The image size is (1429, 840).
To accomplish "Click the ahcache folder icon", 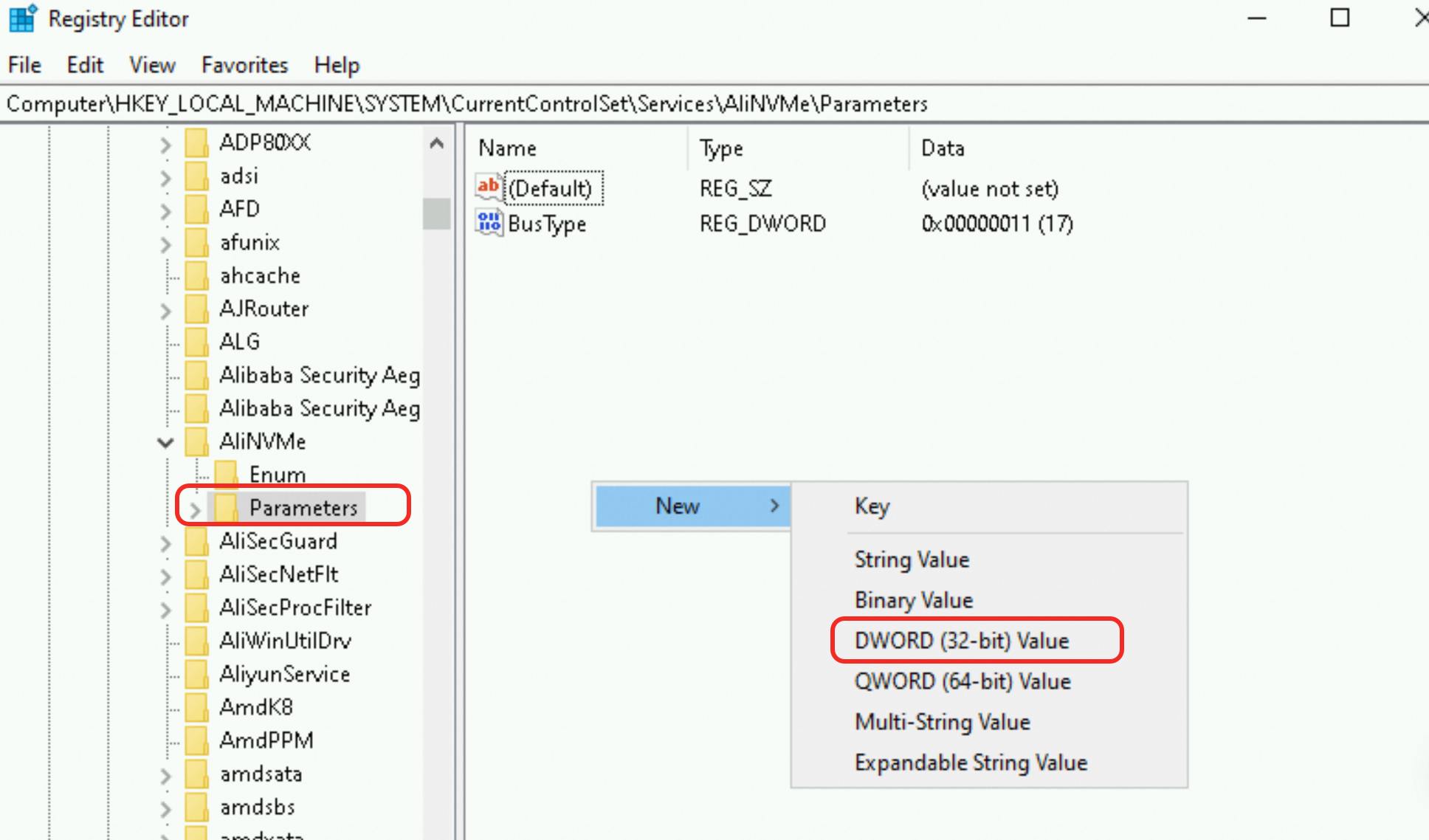I will (x=196, y=275).
